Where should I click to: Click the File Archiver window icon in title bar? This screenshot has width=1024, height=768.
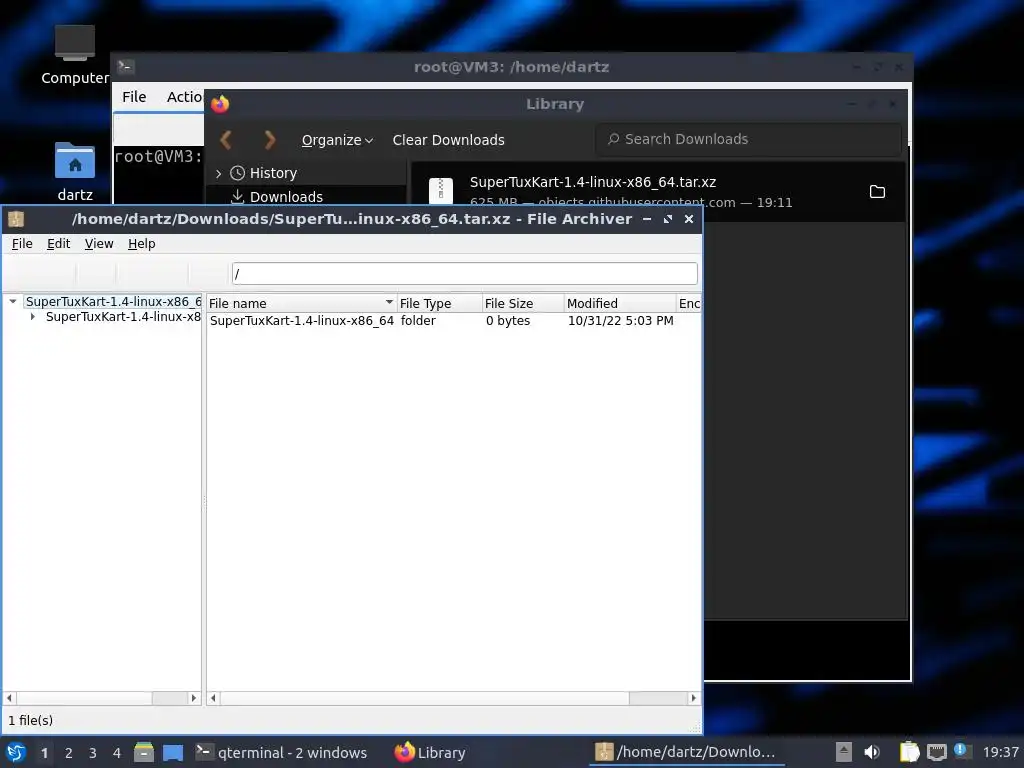[x=16, y=219]
